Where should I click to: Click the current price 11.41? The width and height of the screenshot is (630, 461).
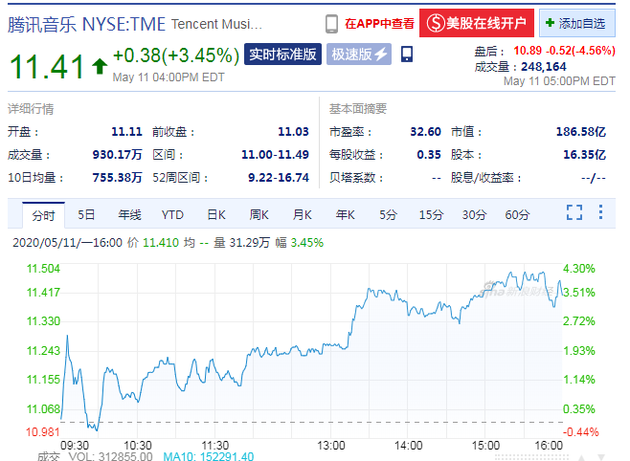pos(47,66)
